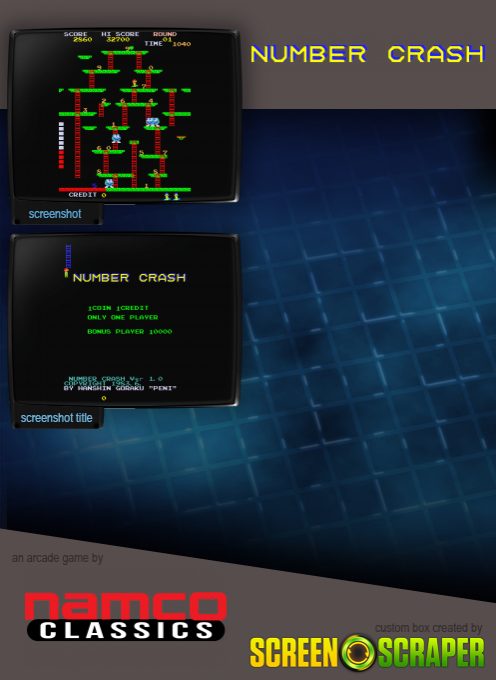Click the 'screenshot title' label
This screenshot has width=496, height=680.
tap(56, 418)
